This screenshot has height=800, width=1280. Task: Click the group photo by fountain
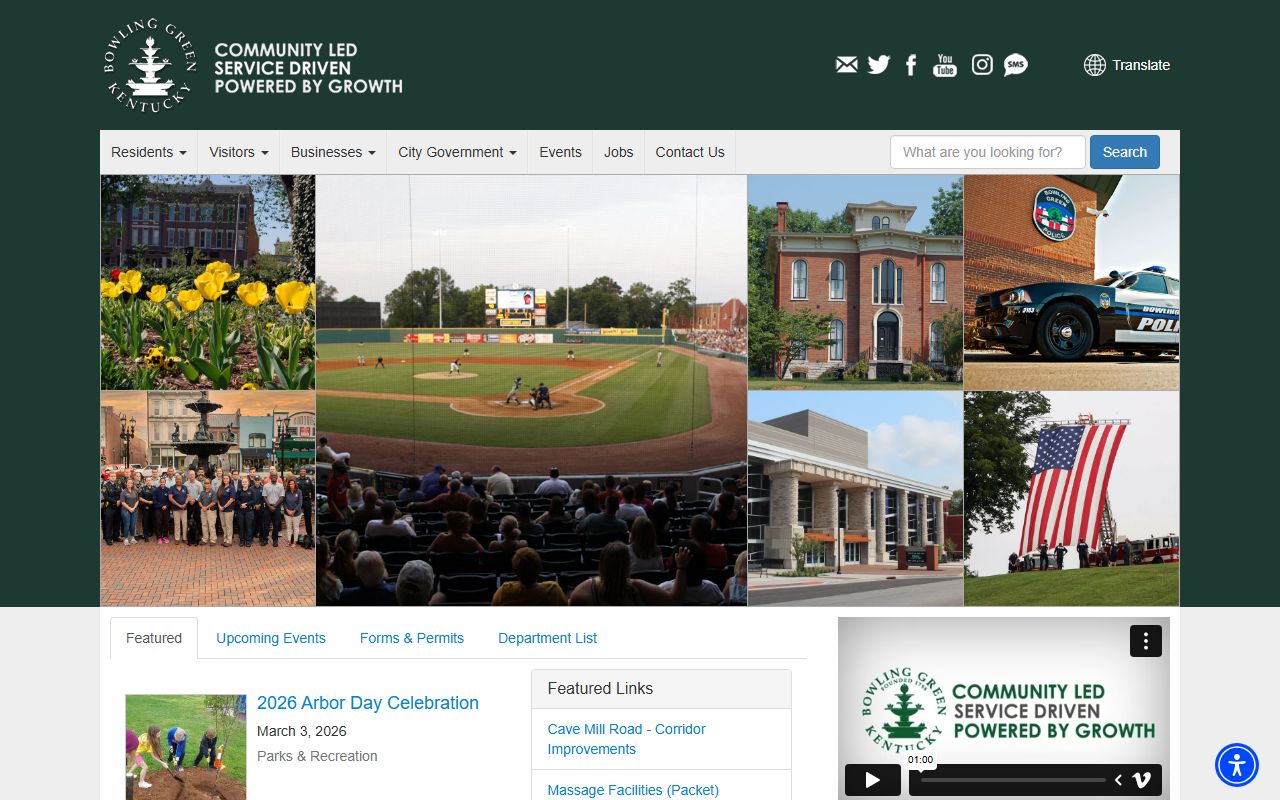(208, 498)
